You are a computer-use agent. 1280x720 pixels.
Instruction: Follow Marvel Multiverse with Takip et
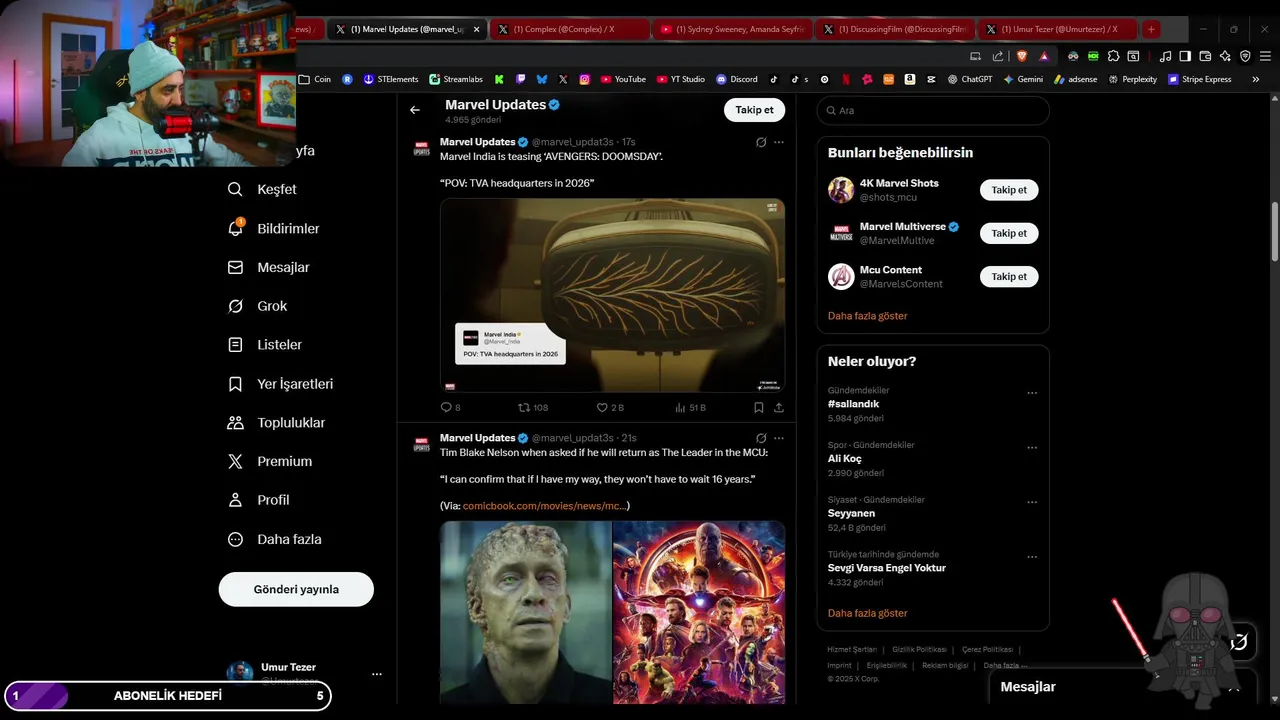[x=1009, y=233]
